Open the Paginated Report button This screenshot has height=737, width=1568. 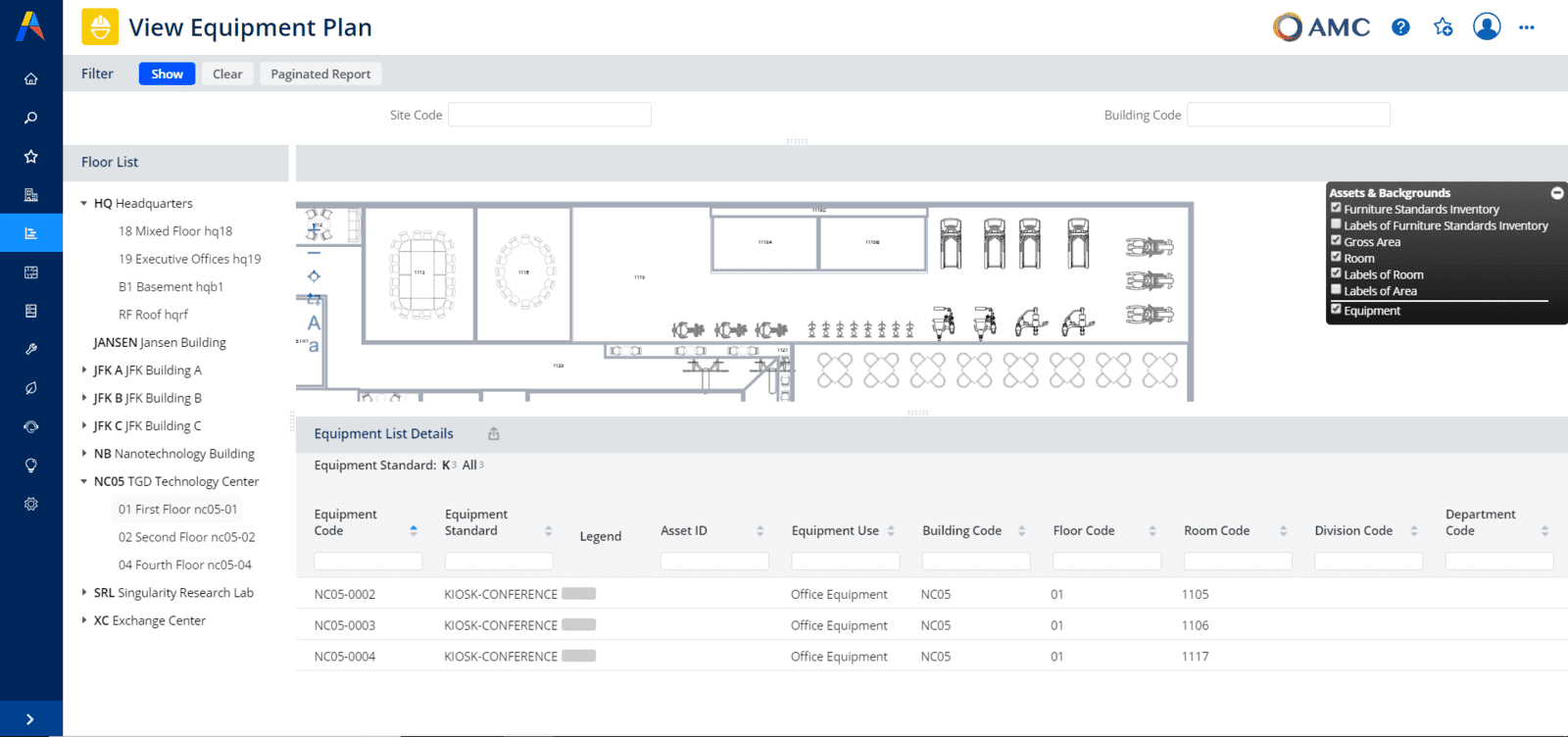click(x=320, y=74)
